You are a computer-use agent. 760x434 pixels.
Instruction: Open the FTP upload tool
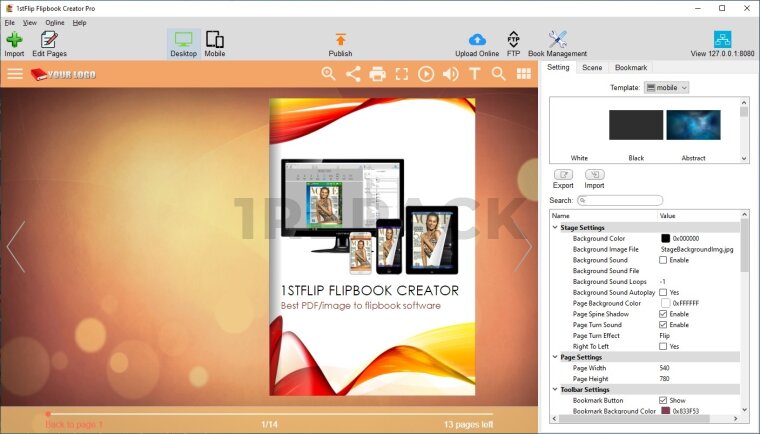tap(513, 44)
